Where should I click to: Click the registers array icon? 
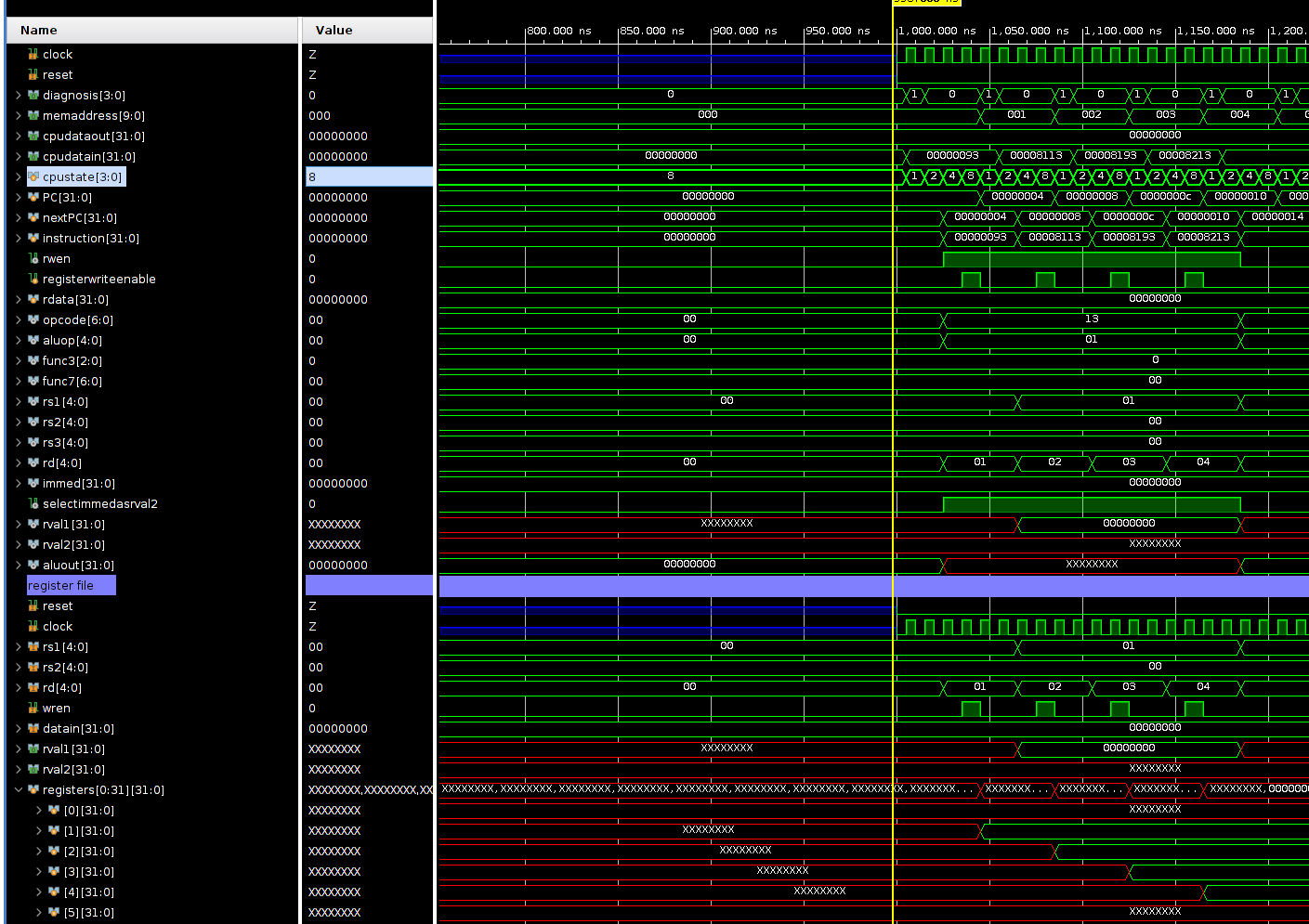pos(33,789)
